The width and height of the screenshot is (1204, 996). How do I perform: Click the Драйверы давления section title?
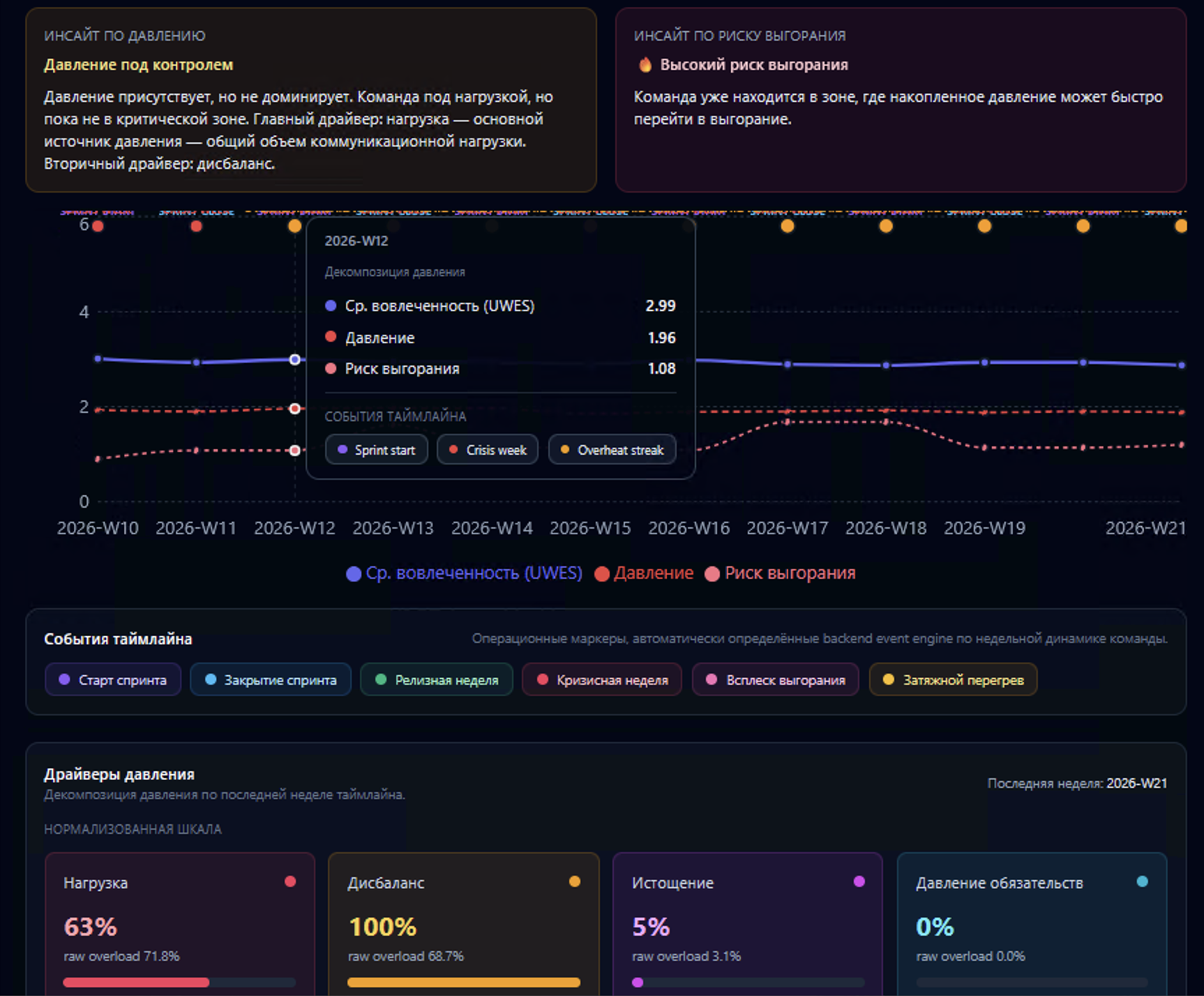pyautogui.click(x=119, y=774)
